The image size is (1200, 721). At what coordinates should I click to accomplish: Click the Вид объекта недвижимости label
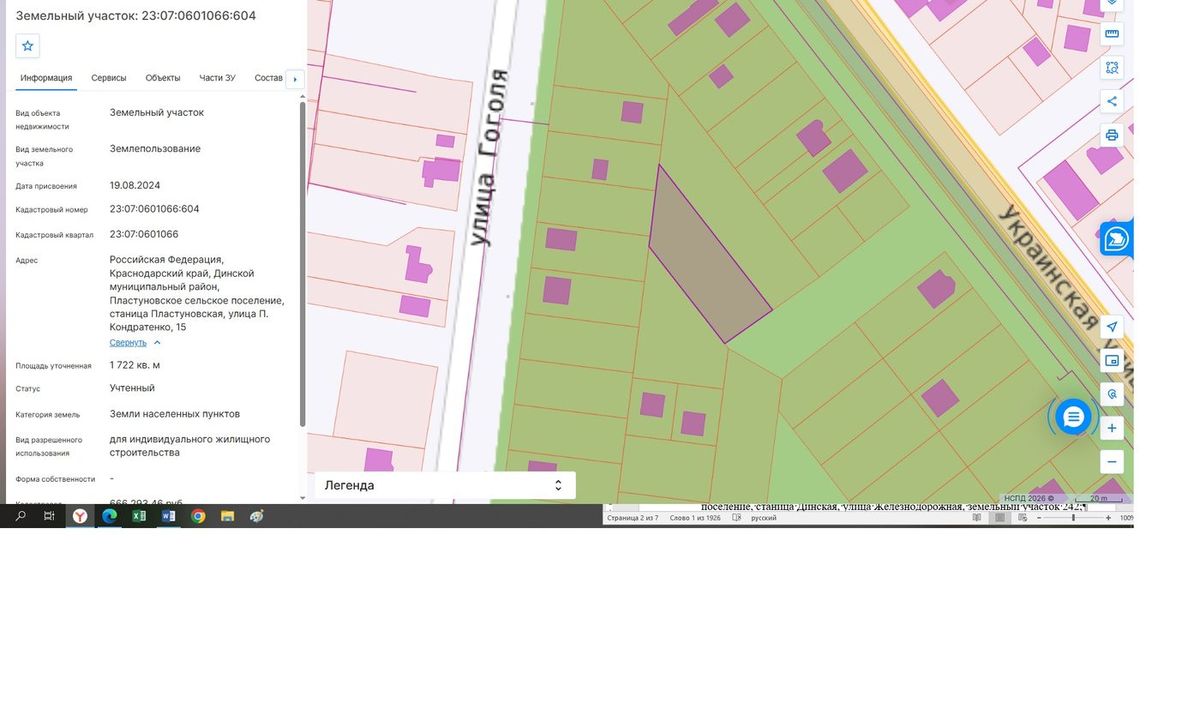(x=42, y=120)
